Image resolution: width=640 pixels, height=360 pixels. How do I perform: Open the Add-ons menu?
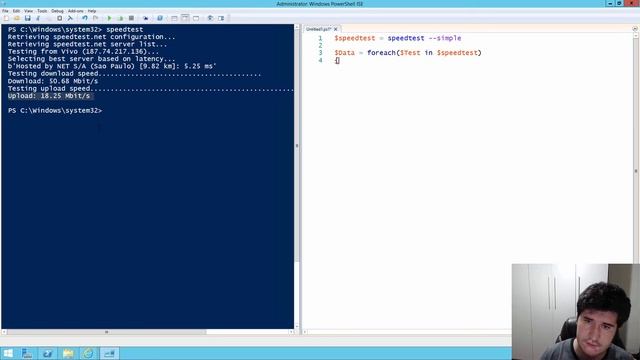pyautogui.click(x=76, y=11)
